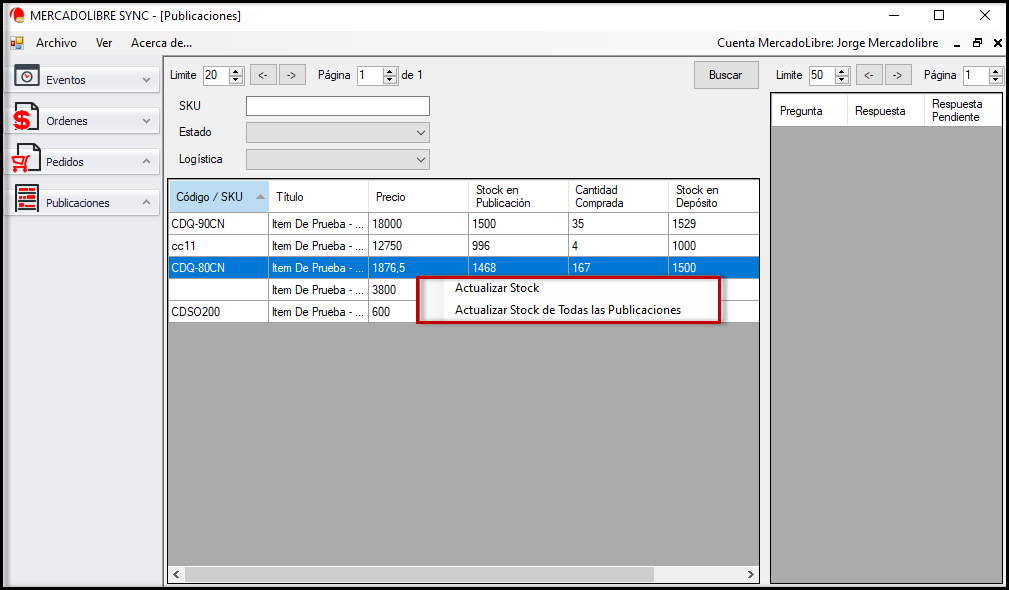Select the cc11 SKU cell
The image size is (1009, 590).
click(x=219, y=246)
